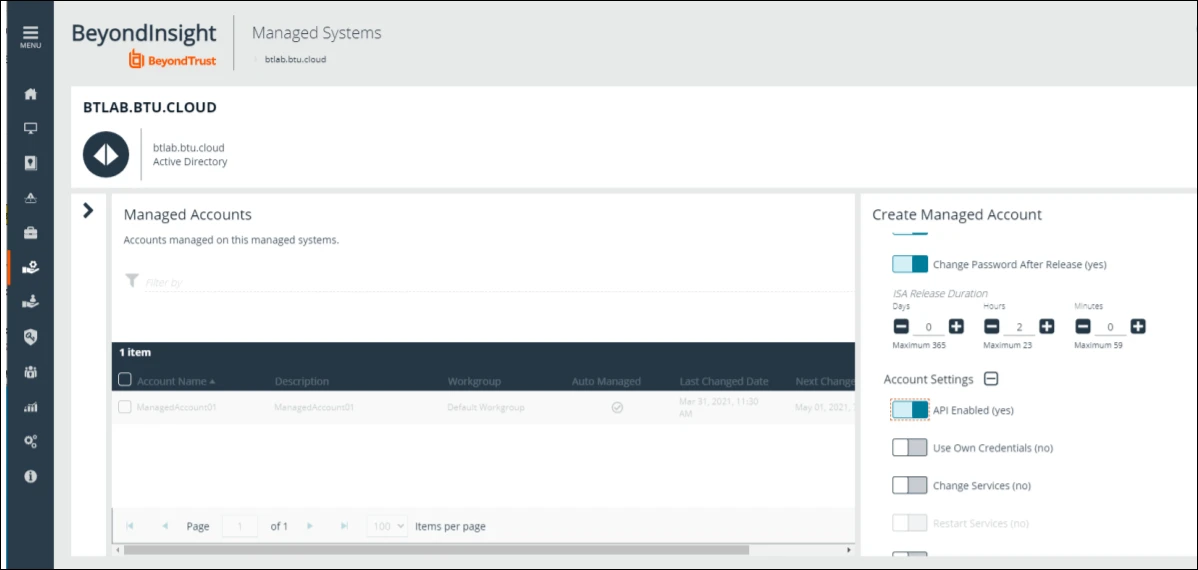The width and height of the screenshot is (1198, 570).
Task: Decrease ISA release Days value
Action: 901,327
